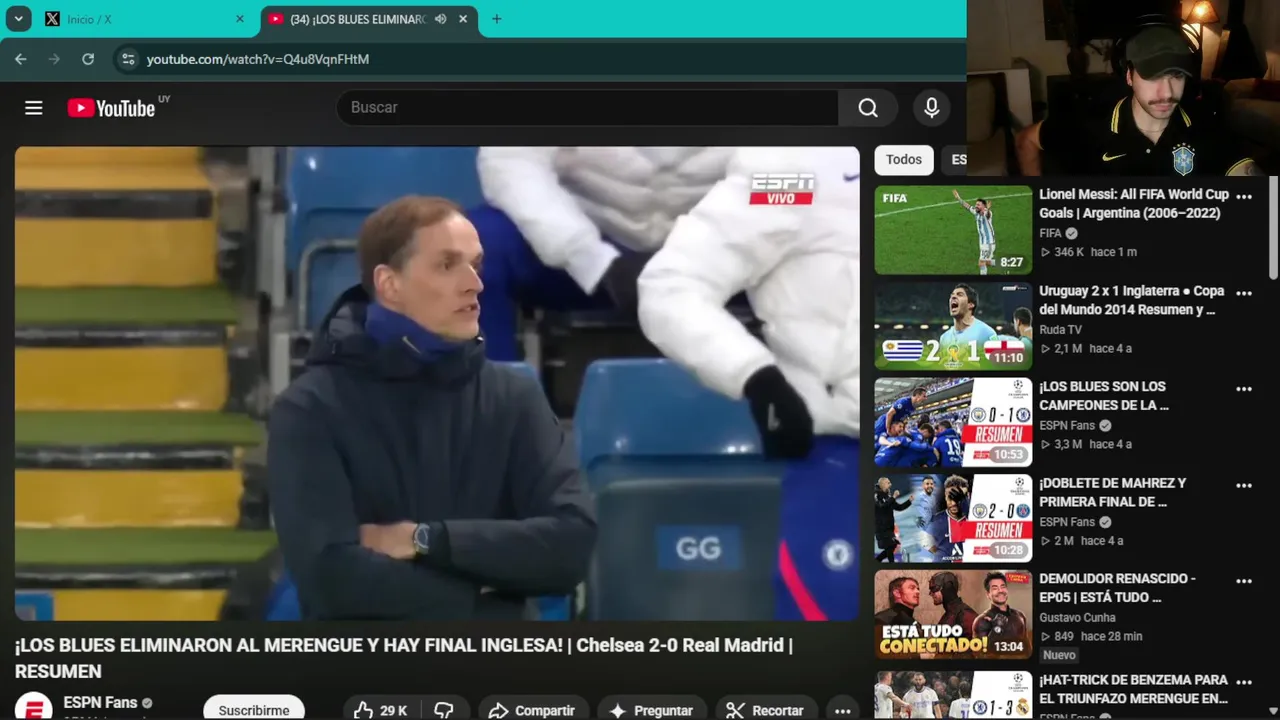This screenshot has height=720, width=1280.
Task: Open options menu for LOS BLUES SON CAMPEONES
Action: coord(1244,389)
